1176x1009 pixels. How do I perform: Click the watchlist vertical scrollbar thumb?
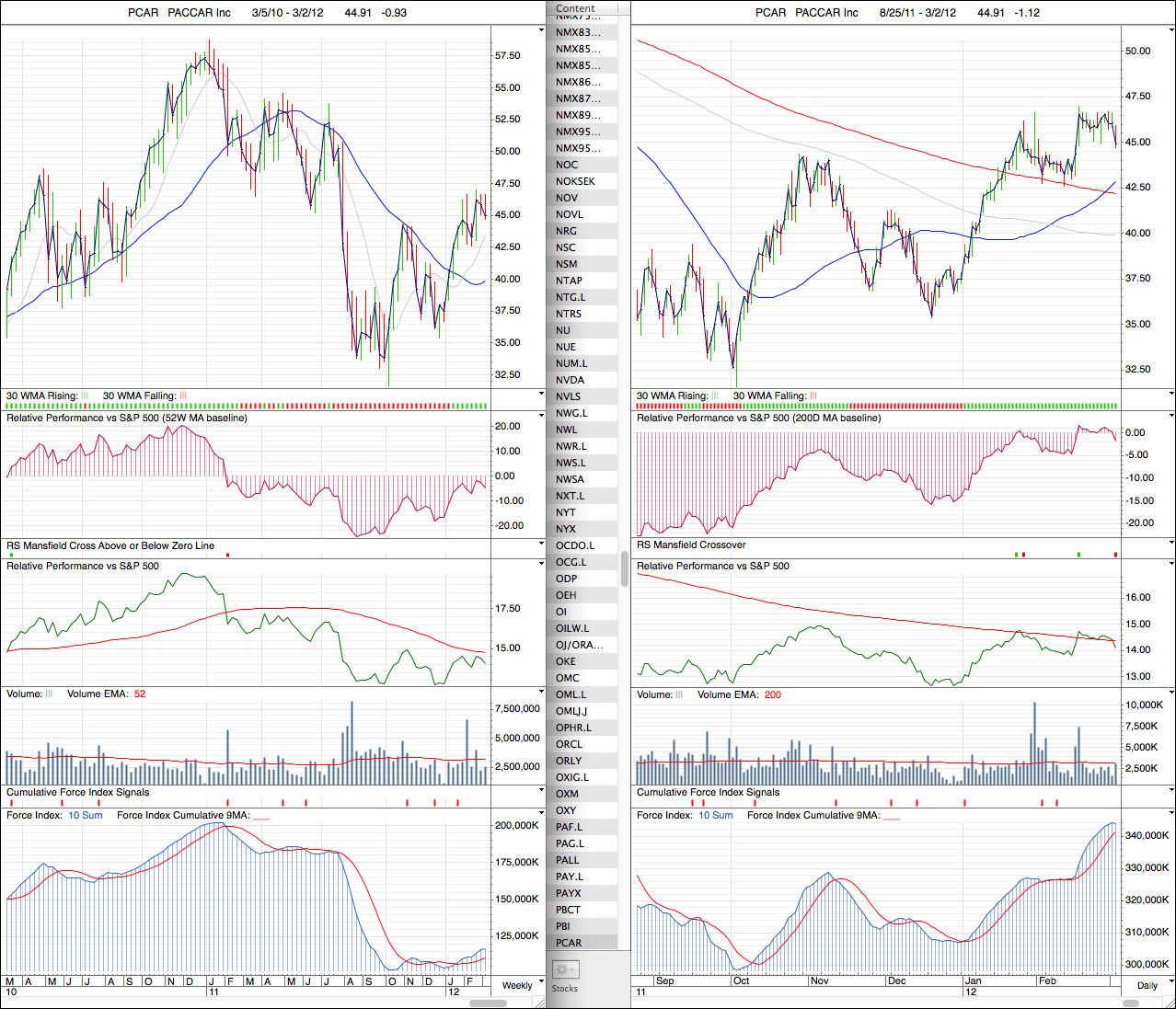(x=624, y=568)
